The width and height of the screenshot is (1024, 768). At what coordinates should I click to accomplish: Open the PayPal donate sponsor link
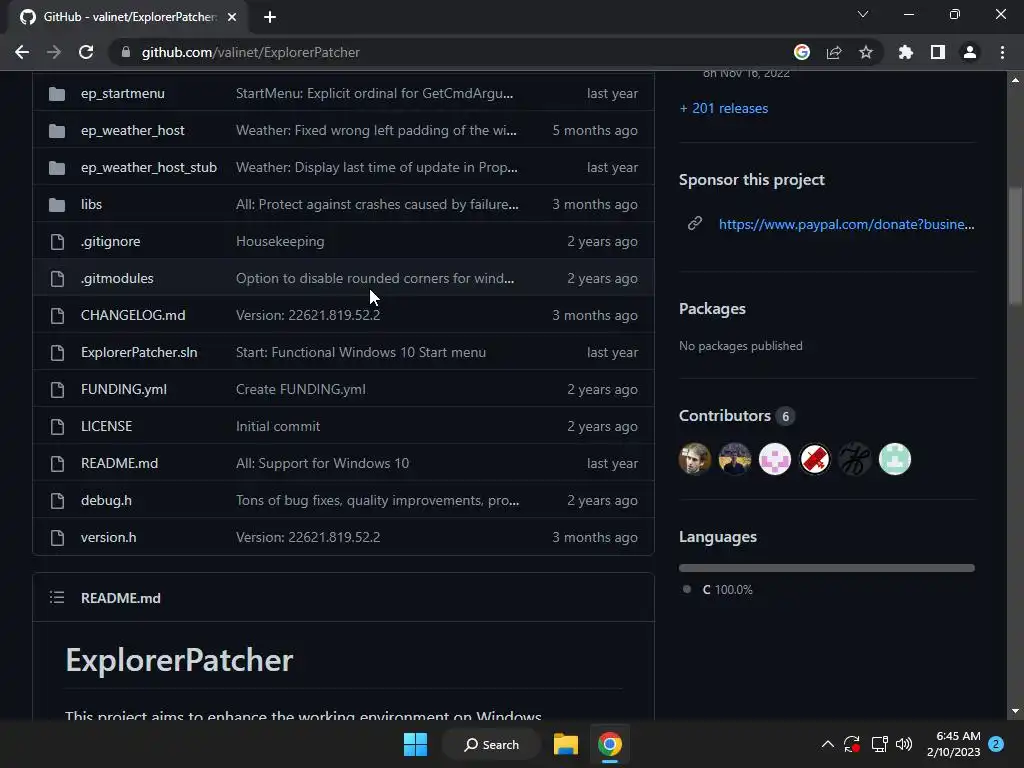tap(846, 224)
